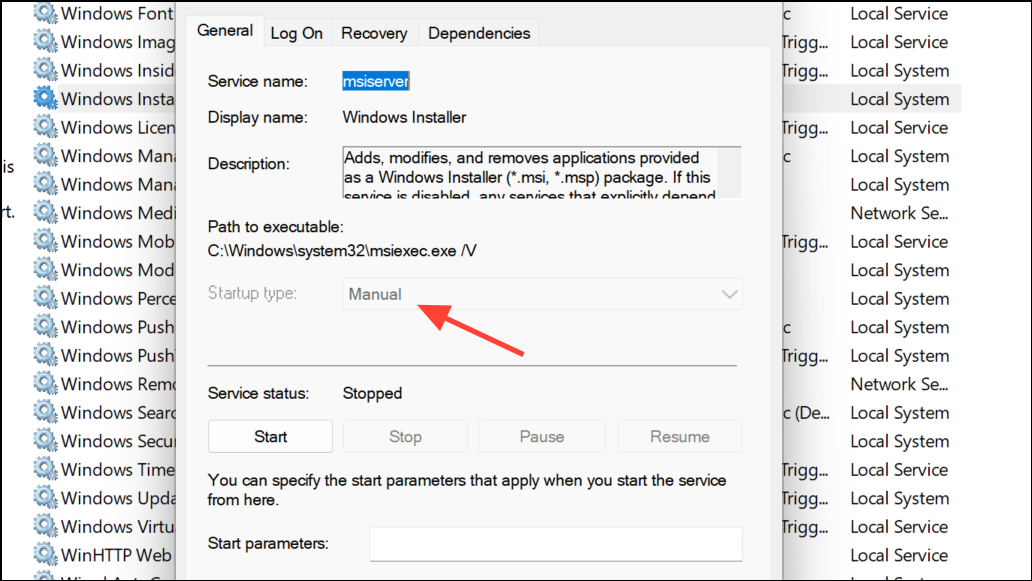
Task: Switch to the Dependencies tab
Action: (x=479, y=33)
